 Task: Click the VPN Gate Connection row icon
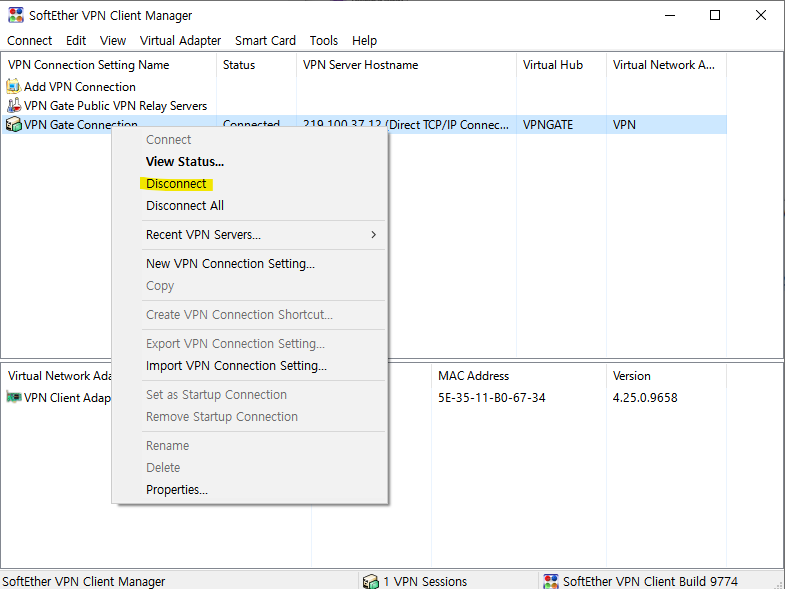tap(14, 124)
